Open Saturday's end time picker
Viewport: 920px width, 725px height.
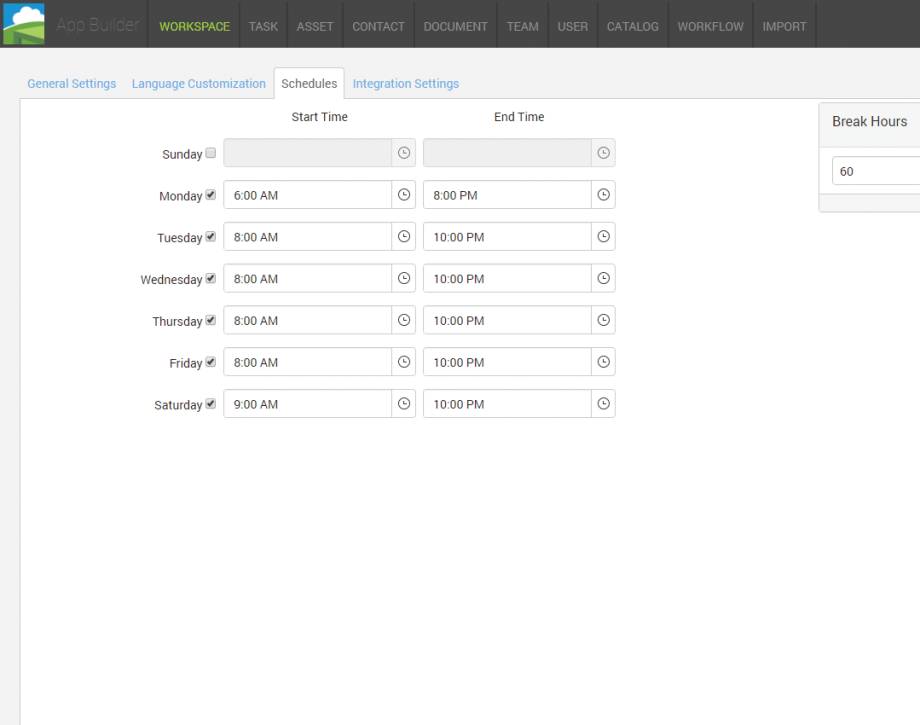(603, 403)
